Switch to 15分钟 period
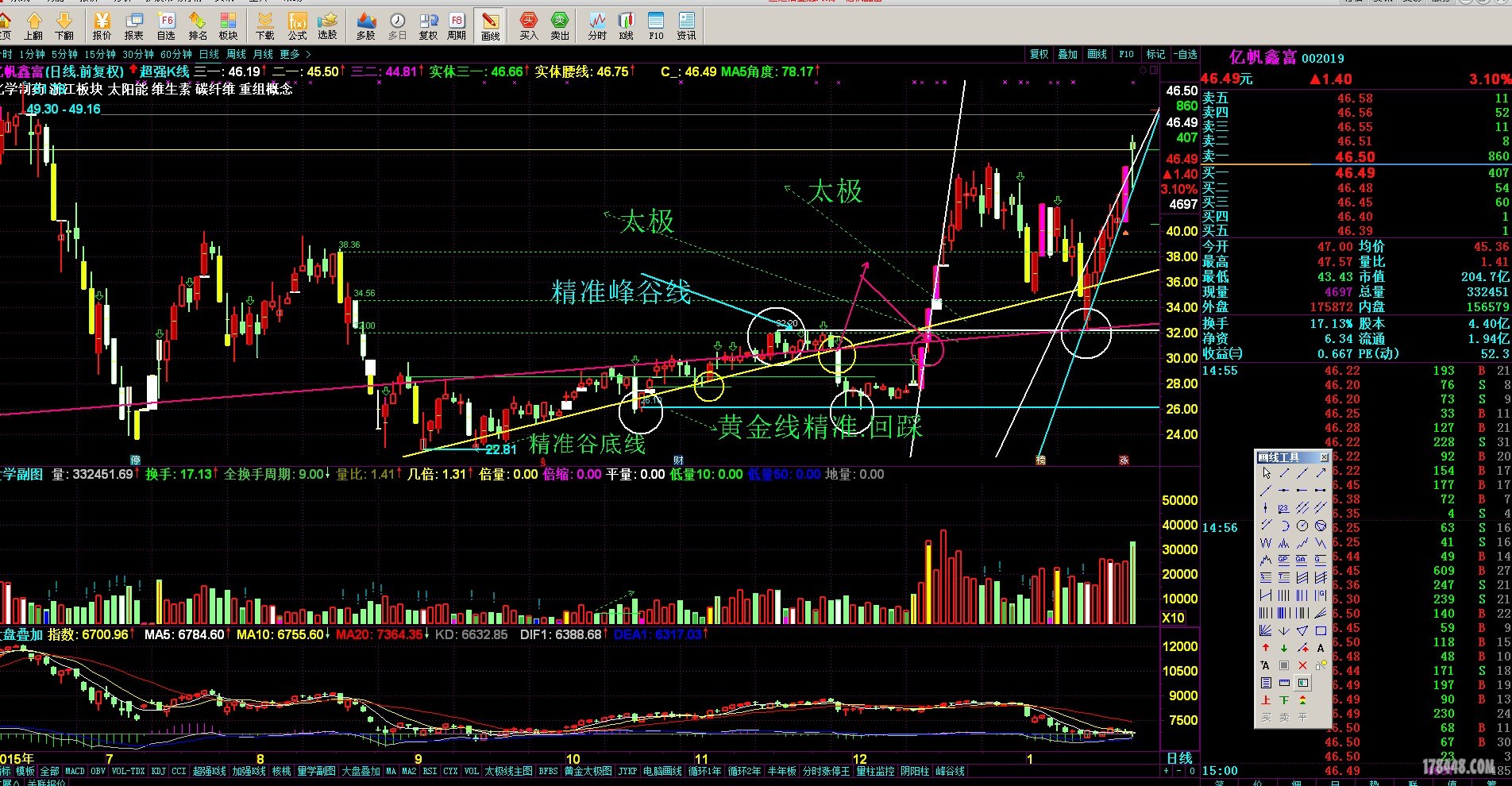Viewport: 1512px width, 786px height. click(x=100, y=55)
